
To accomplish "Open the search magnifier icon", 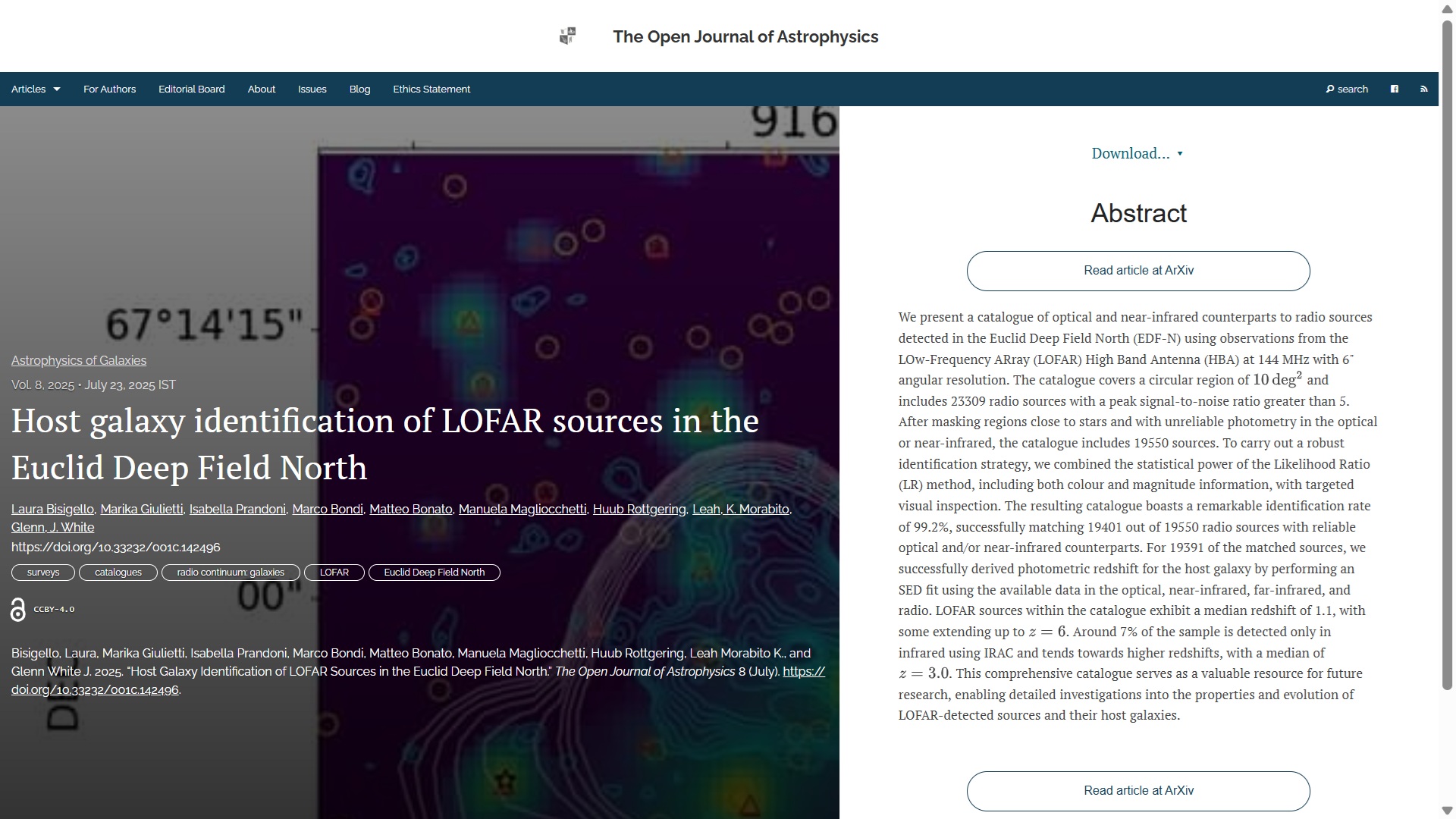I will pyautogui.click(x=1330, y=89).
